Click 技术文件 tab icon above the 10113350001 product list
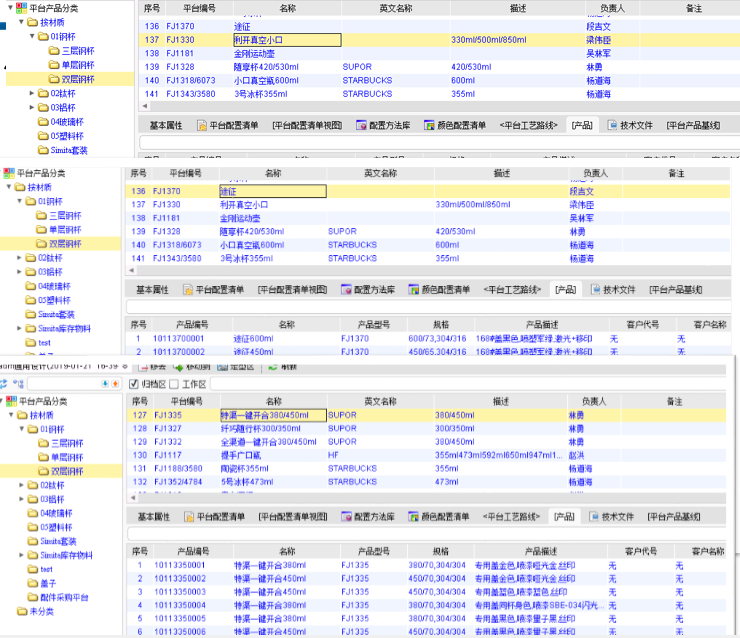 591,517
